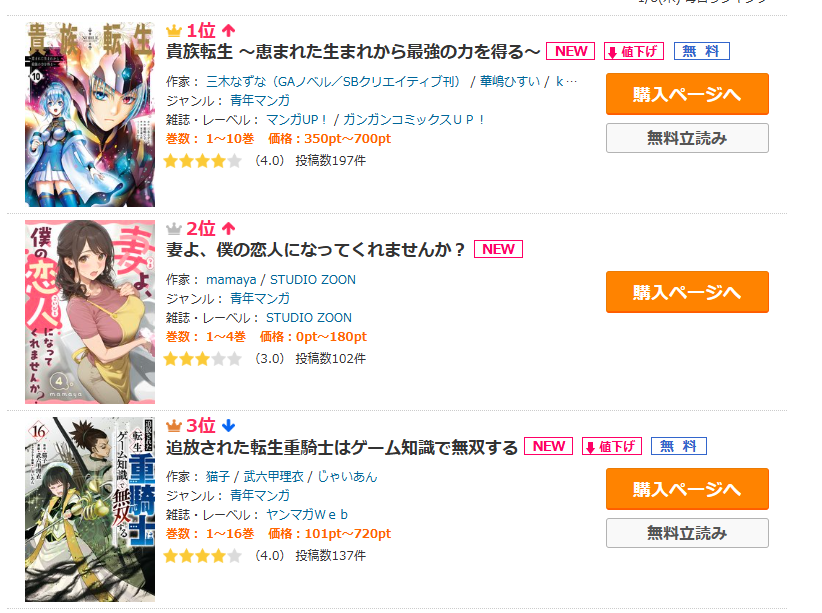Click the blue down arrow next to 3位

229,425
